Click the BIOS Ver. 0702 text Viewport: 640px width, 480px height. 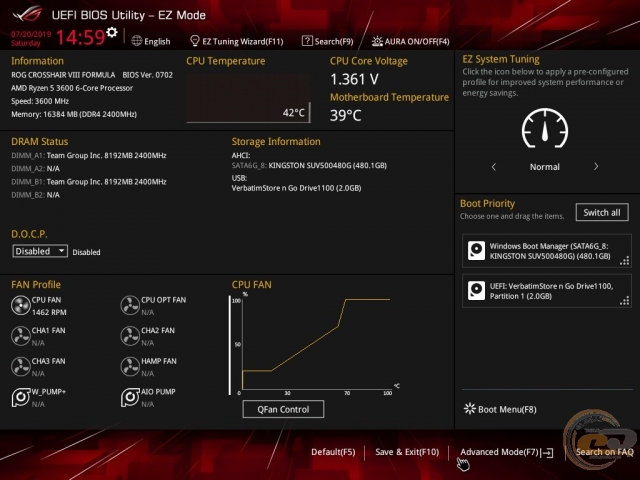coord(147,75)
